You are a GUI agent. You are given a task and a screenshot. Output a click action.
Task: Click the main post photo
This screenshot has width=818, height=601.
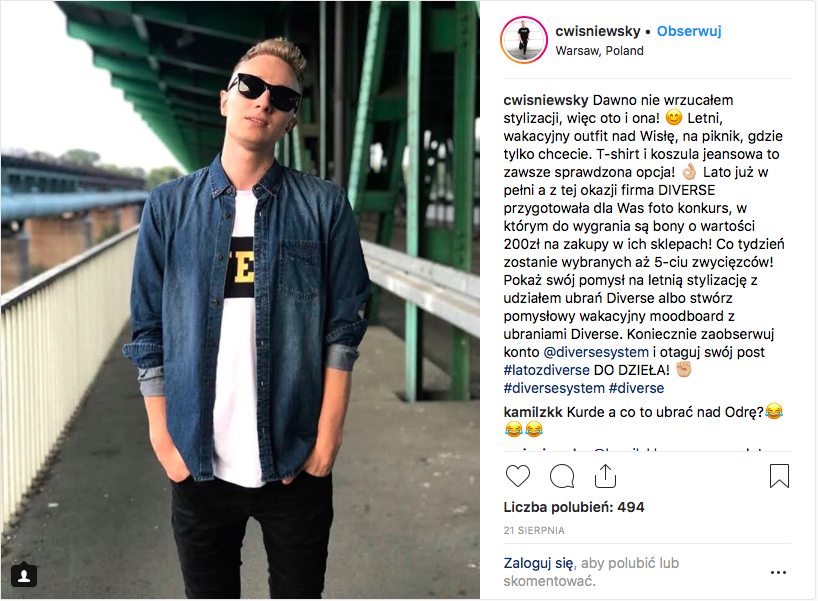pos(240,300)
